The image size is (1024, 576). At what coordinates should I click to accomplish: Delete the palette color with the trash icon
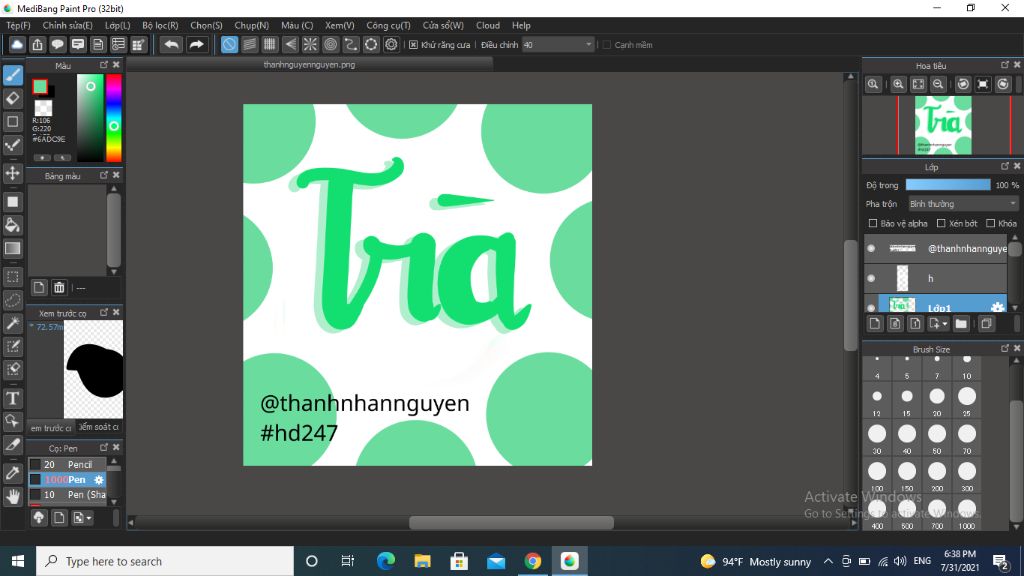[59, 287]
